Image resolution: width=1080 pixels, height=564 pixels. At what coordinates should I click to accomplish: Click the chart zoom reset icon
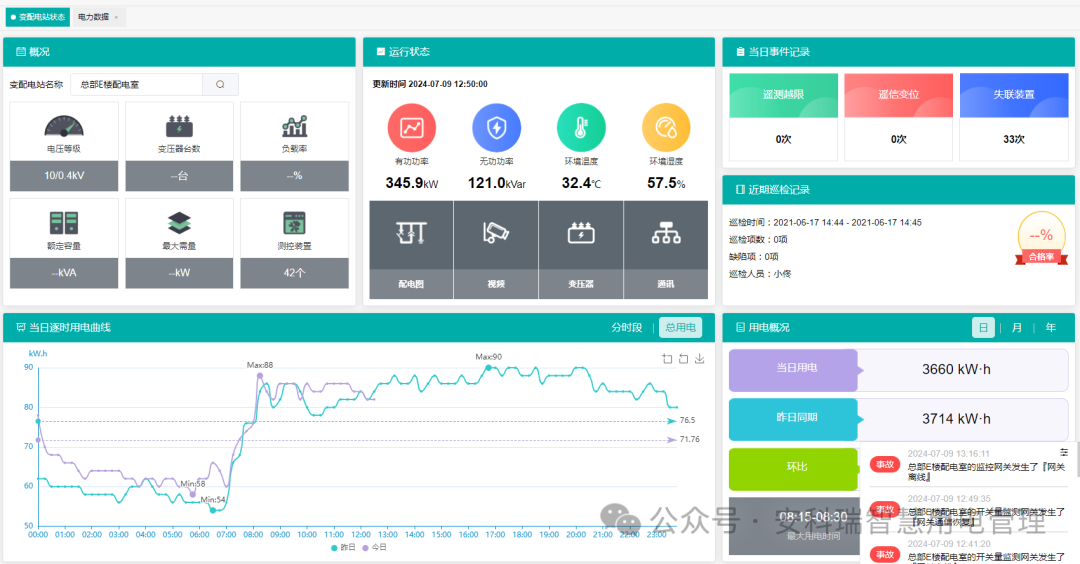click(x=683, y=359)
